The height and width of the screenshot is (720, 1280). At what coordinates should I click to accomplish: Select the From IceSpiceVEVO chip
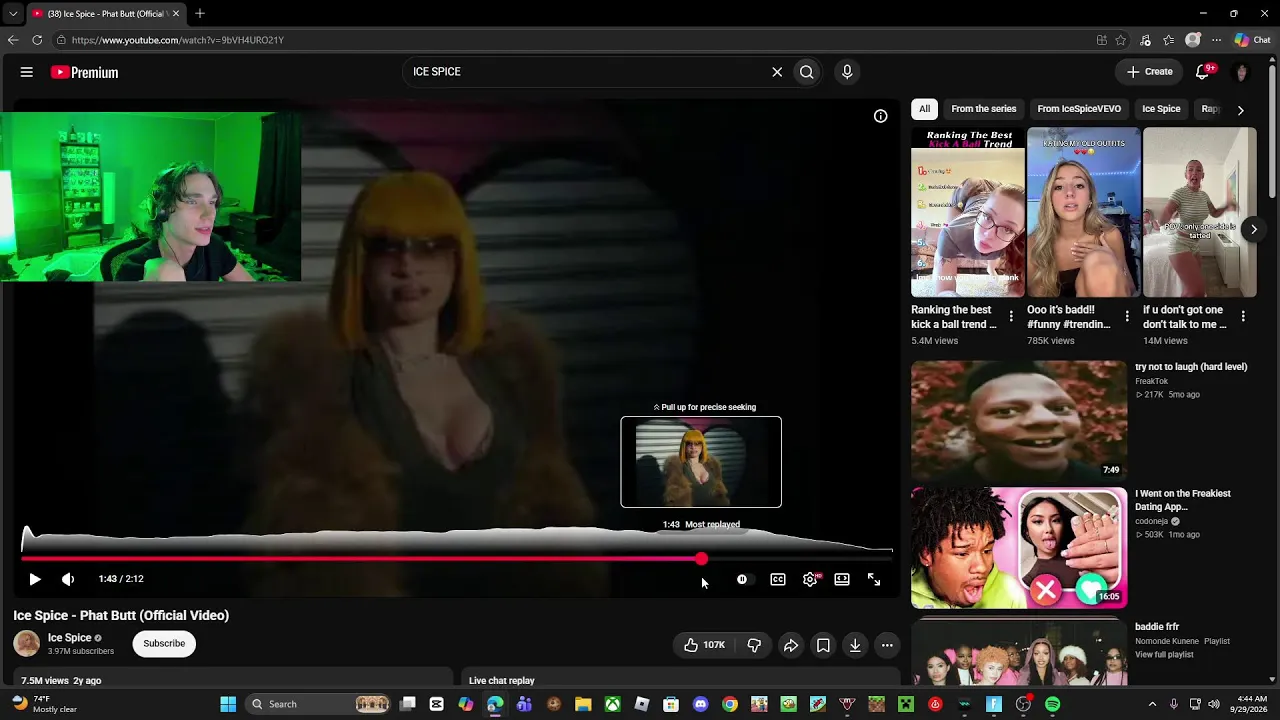(1079, 109)
